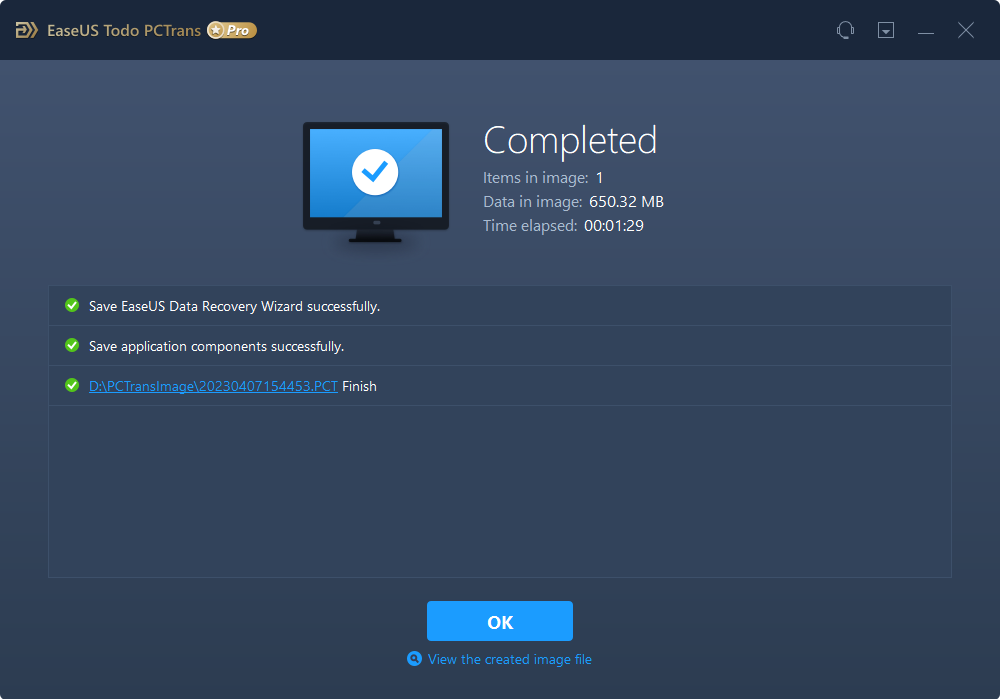The width and height of the screenshot is (1000, 699).
Task: Select 'Save EaseUS Data Recovery Wizard successfully.' text
Action: click(x=234, y=307)
